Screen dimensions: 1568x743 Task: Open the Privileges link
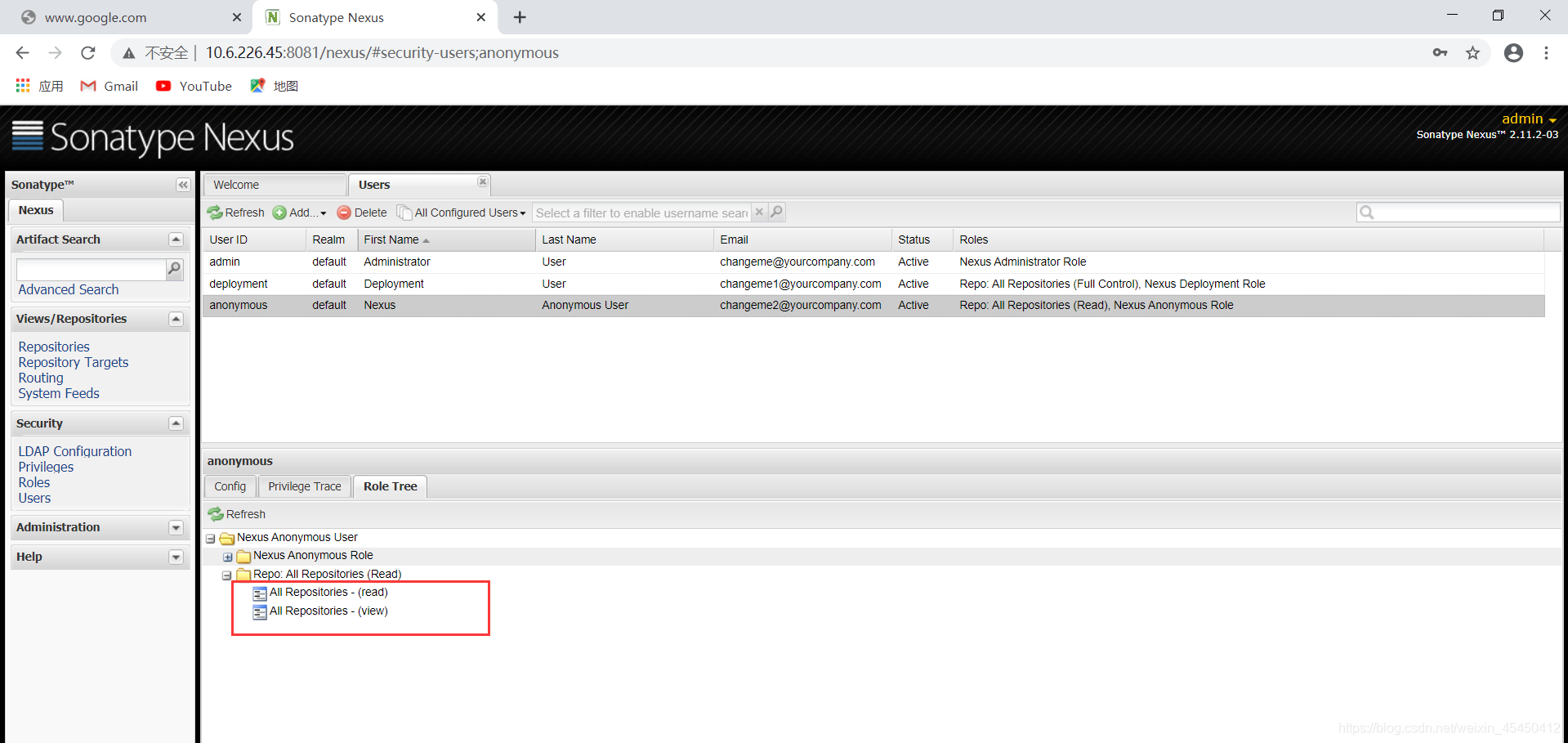[46, 467]
